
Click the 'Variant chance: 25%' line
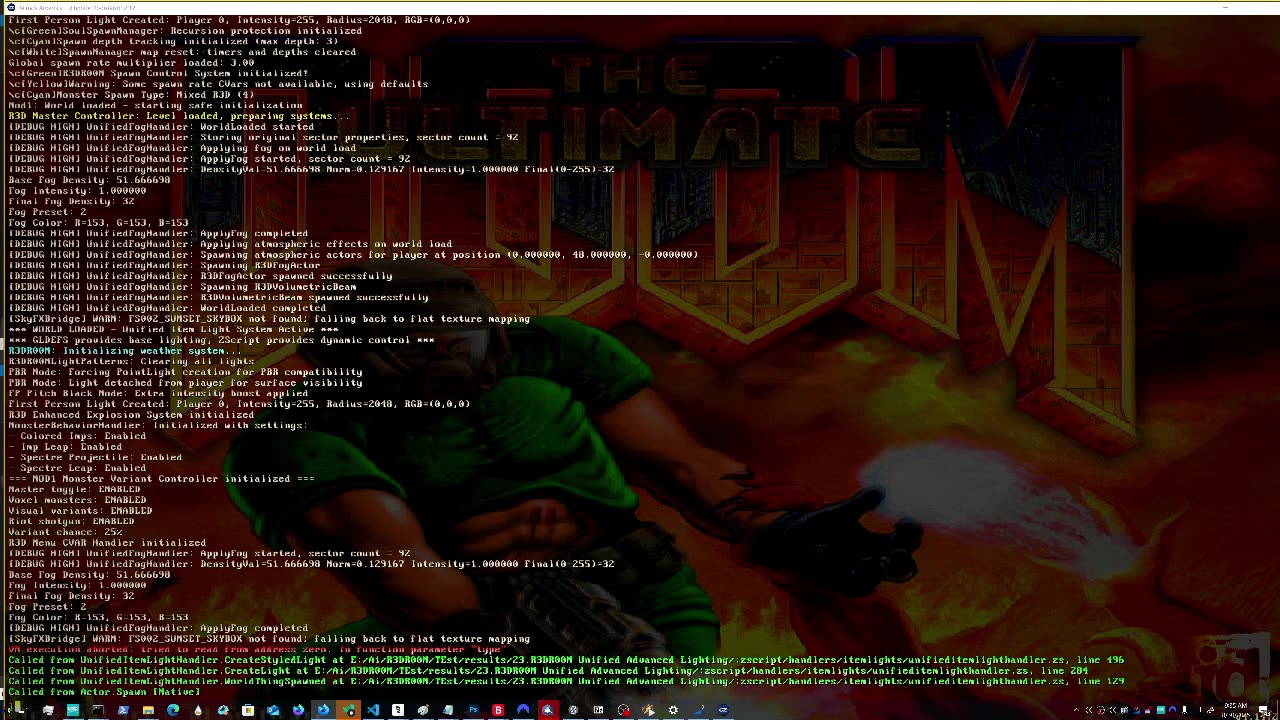[x=65, y=532]
